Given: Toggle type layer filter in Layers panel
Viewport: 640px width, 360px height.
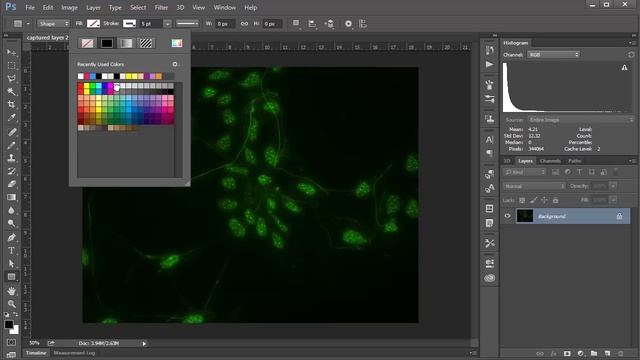Looking at the screenshot, I should pyautogui.click(x=580, y=172).
